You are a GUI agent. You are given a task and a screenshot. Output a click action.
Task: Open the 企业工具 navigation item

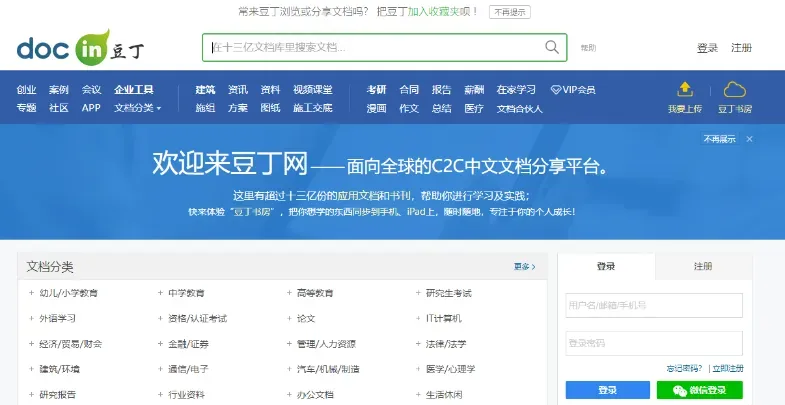coord(134,90)
